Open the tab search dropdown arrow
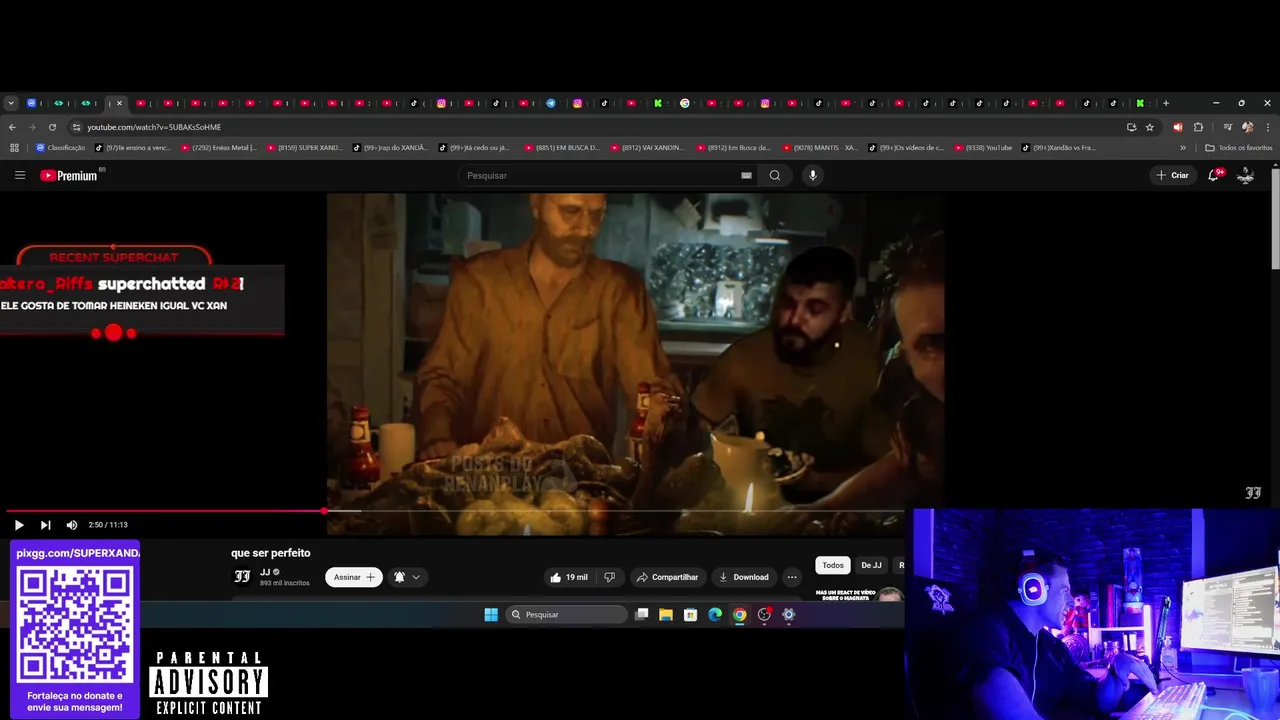 click(x=11, y=103)
